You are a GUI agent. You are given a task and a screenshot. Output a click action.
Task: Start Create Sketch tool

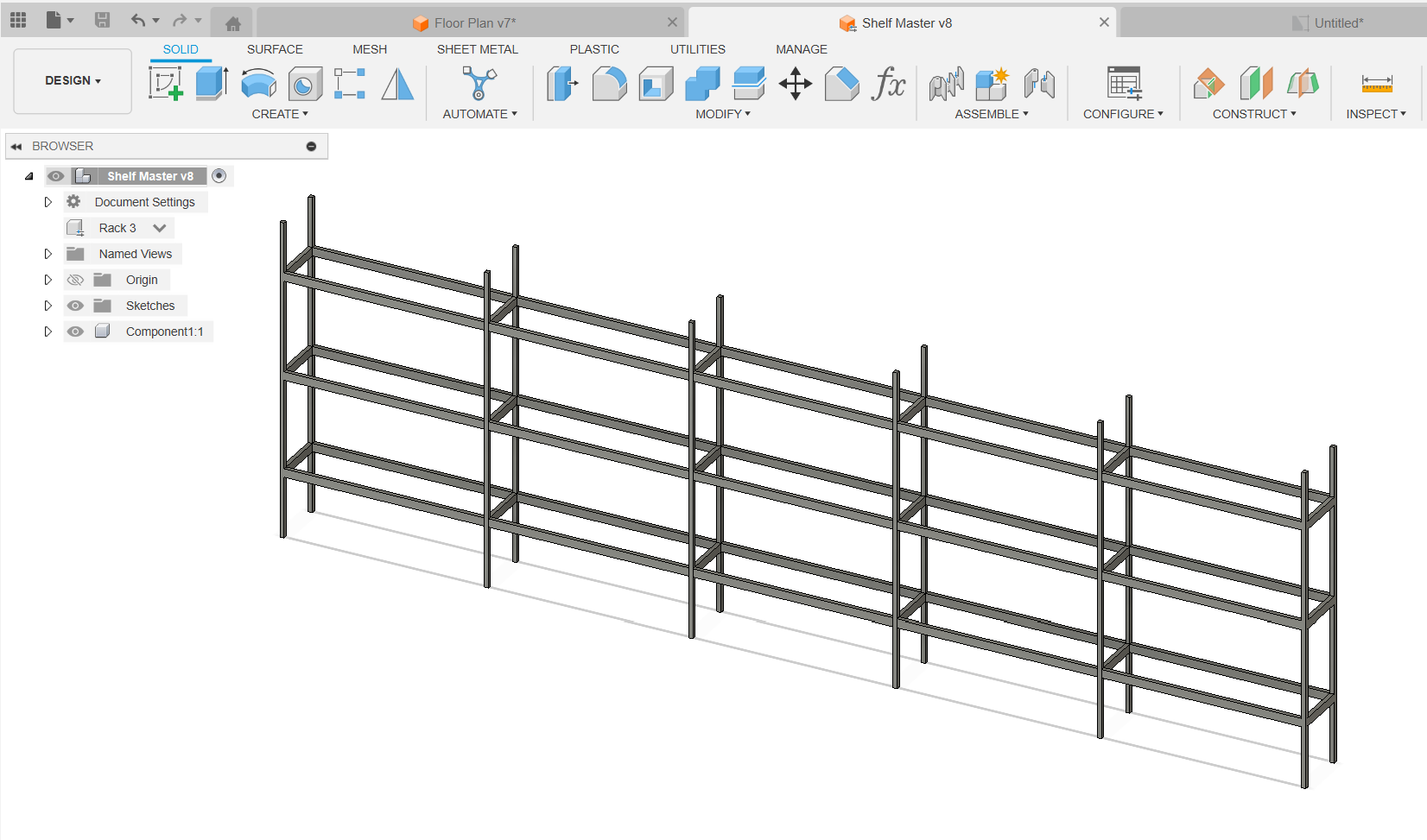(x=165, y=84)
